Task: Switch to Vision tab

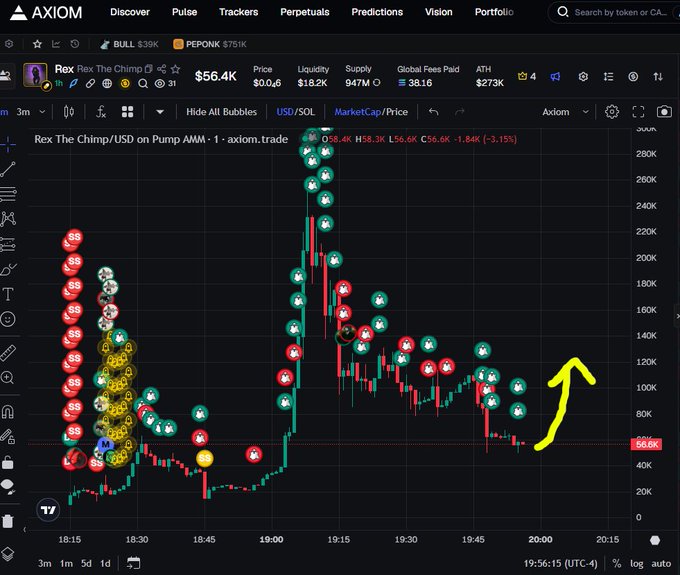Action: pos(438,12)
